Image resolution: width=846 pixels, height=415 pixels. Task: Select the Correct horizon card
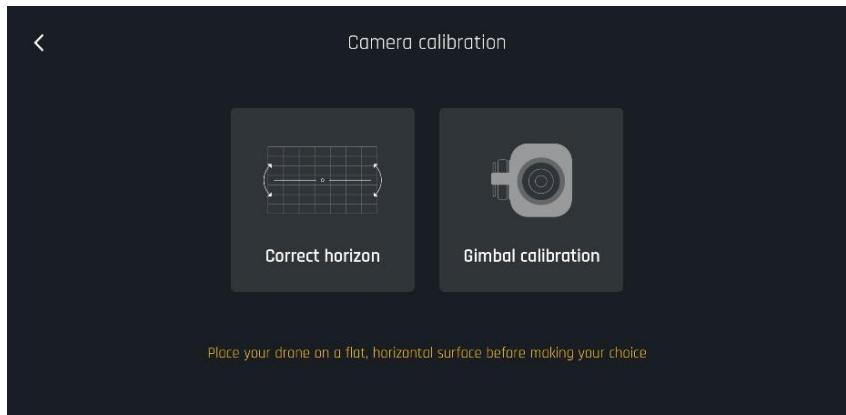323,200
